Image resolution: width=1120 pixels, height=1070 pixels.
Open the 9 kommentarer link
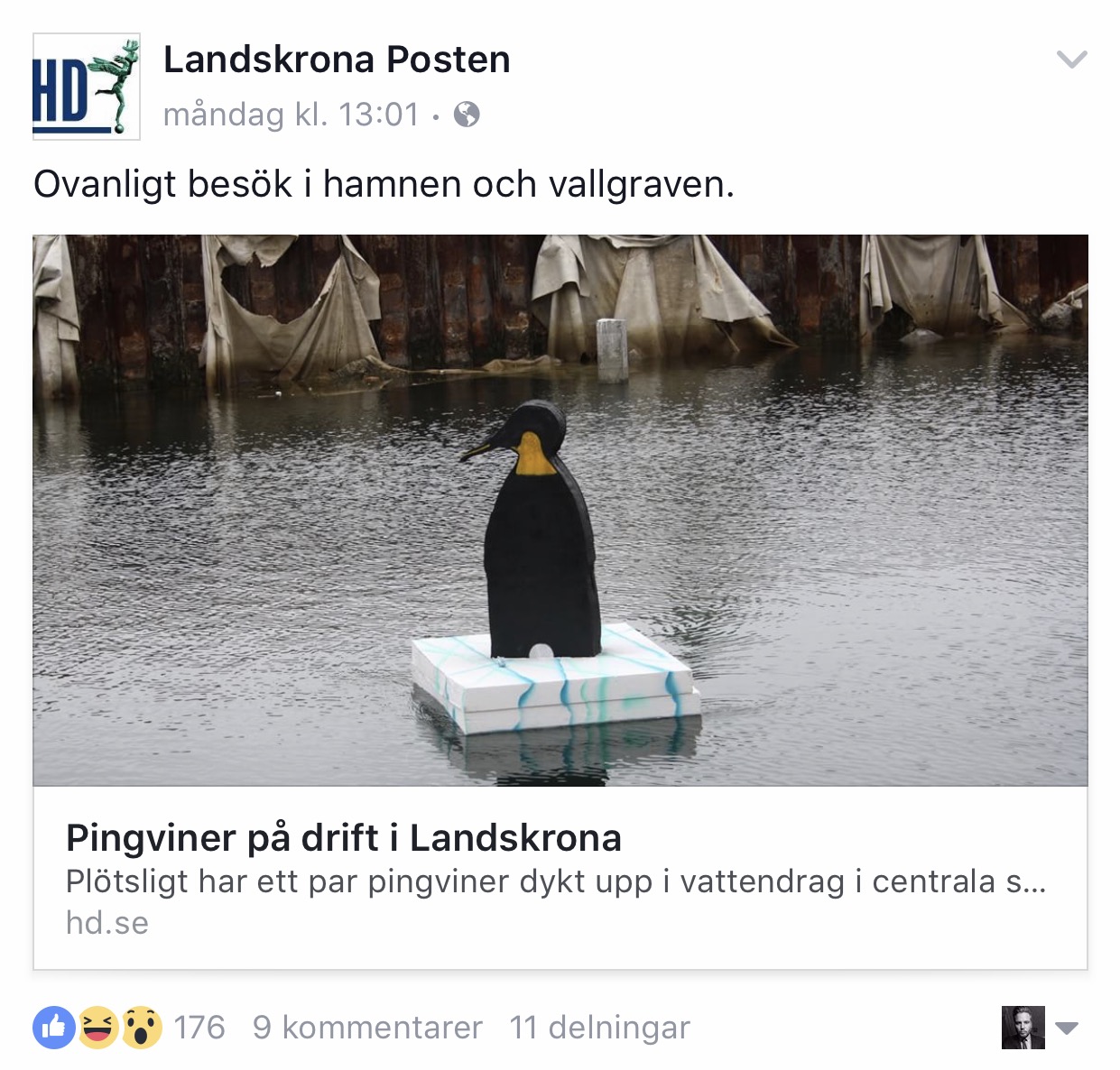[367, 1027]
